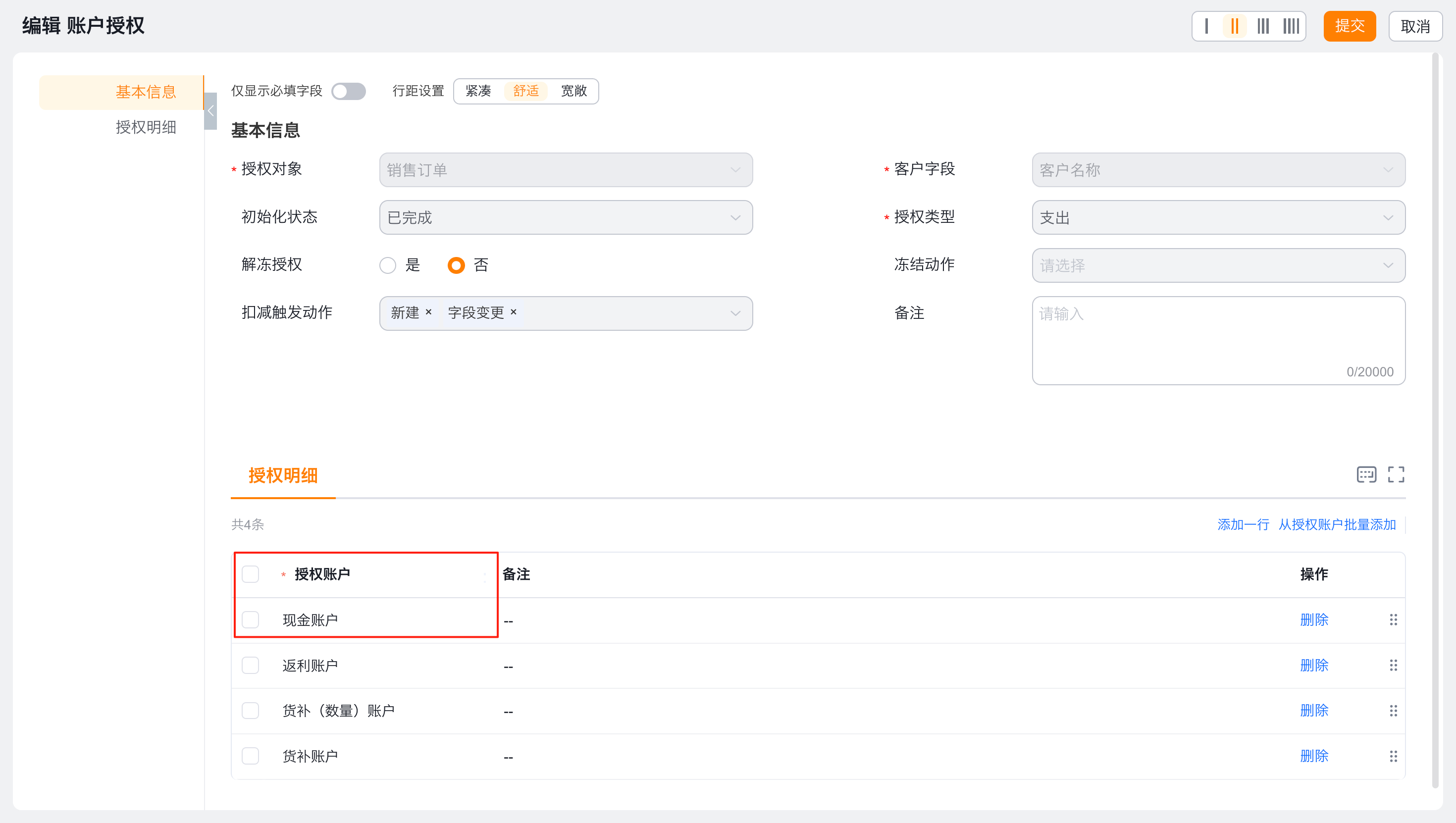Open the 初始化状态 dropdown

[x=565, y=217]
